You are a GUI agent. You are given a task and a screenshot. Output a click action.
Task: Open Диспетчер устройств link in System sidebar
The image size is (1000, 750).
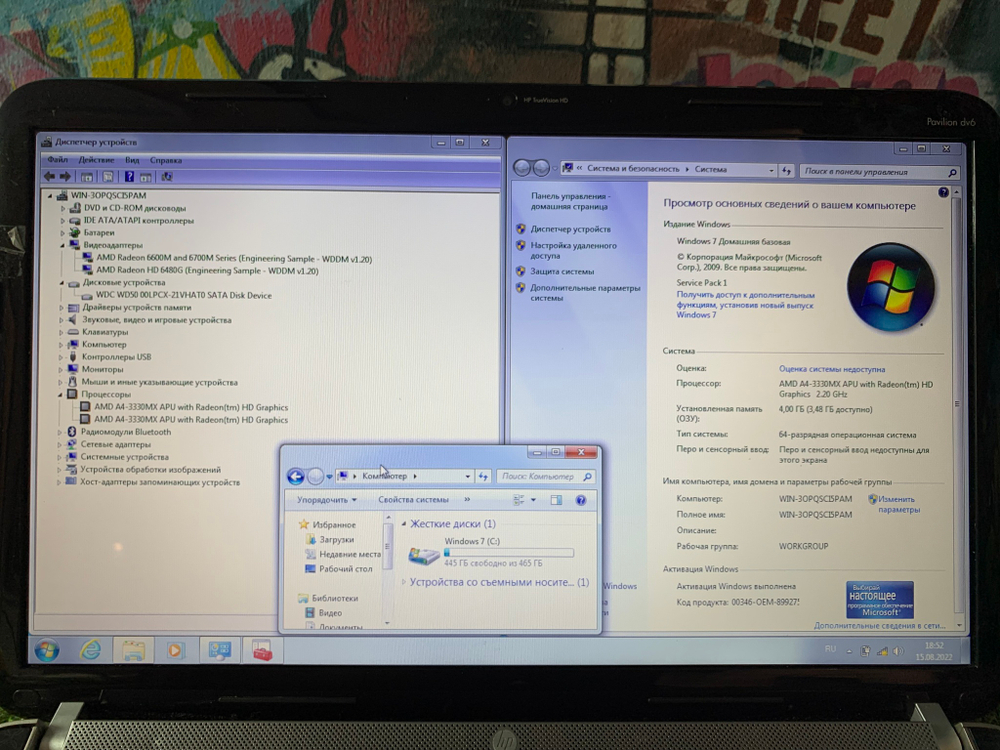[x=570, y=229]
